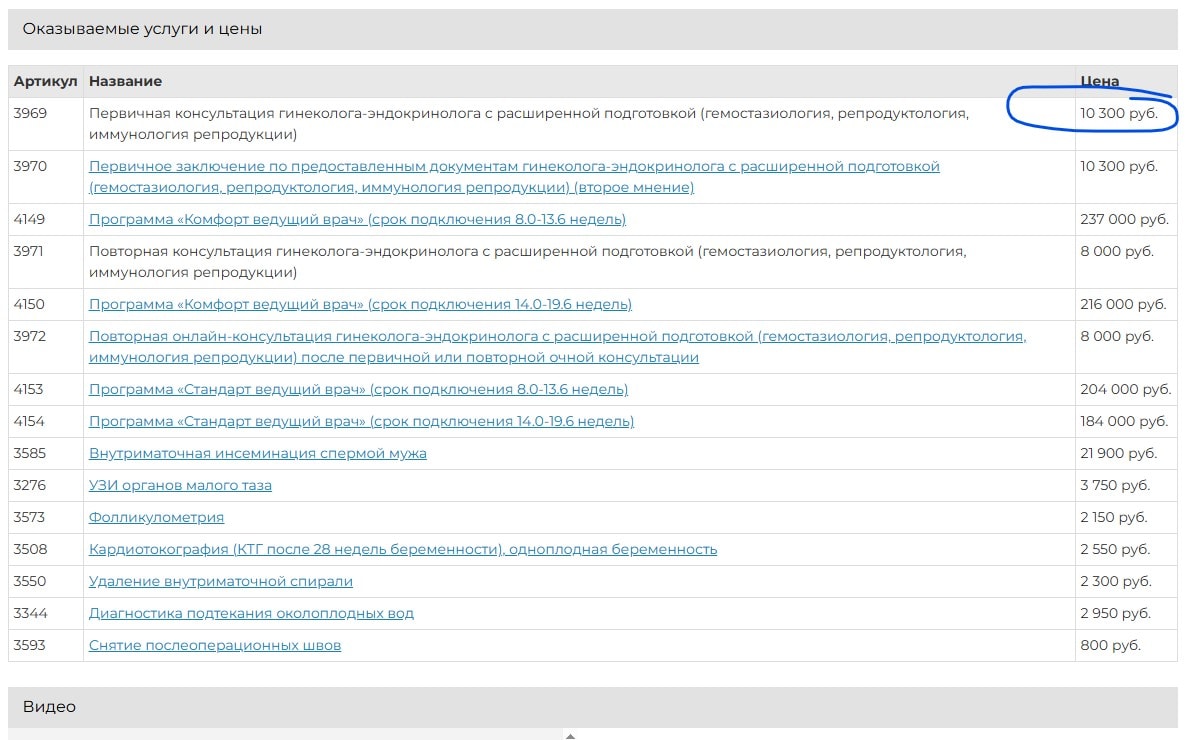Click the Оказываемые услуги и цены heading
This screenshot has height=740, width=1193.
point(142,29)
